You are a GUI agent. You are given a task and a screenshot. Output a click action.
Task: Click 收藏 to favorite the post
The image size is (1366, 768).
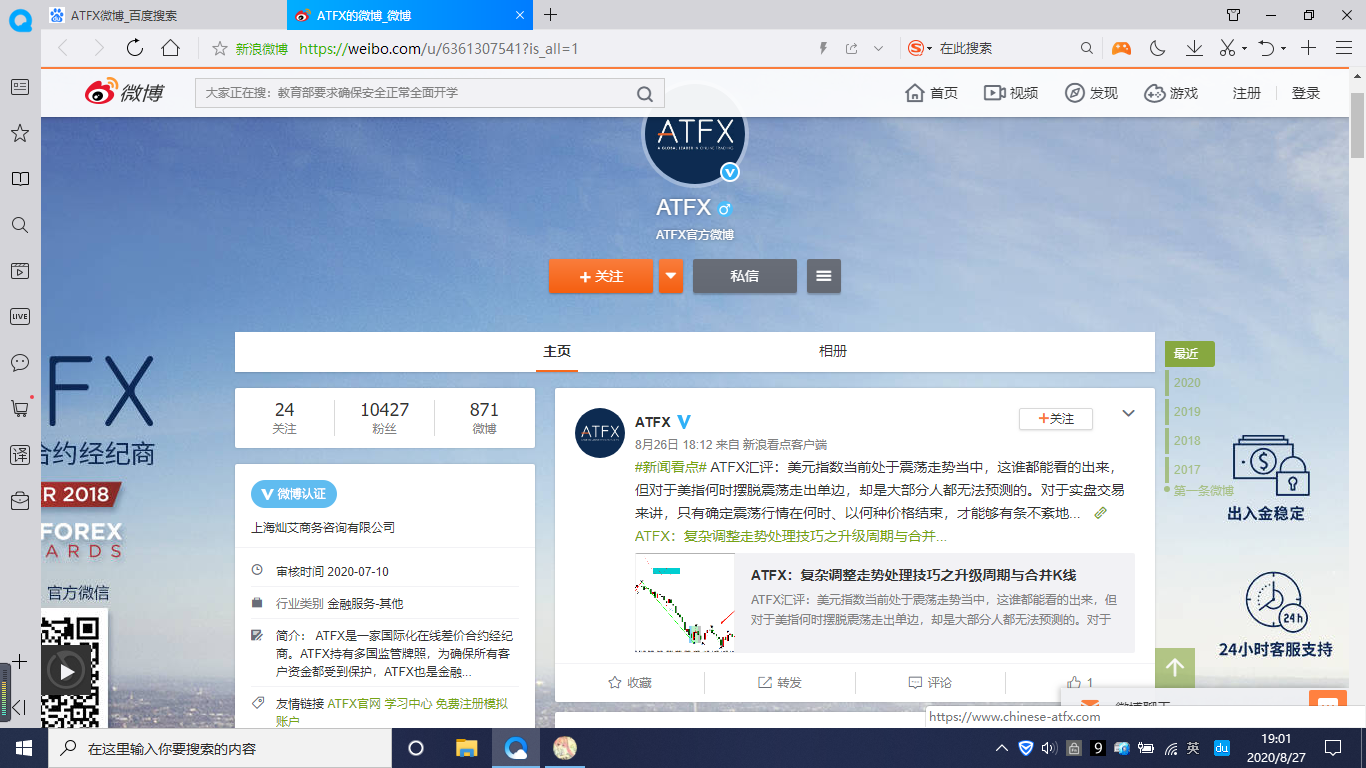click(x=630, y=682)
